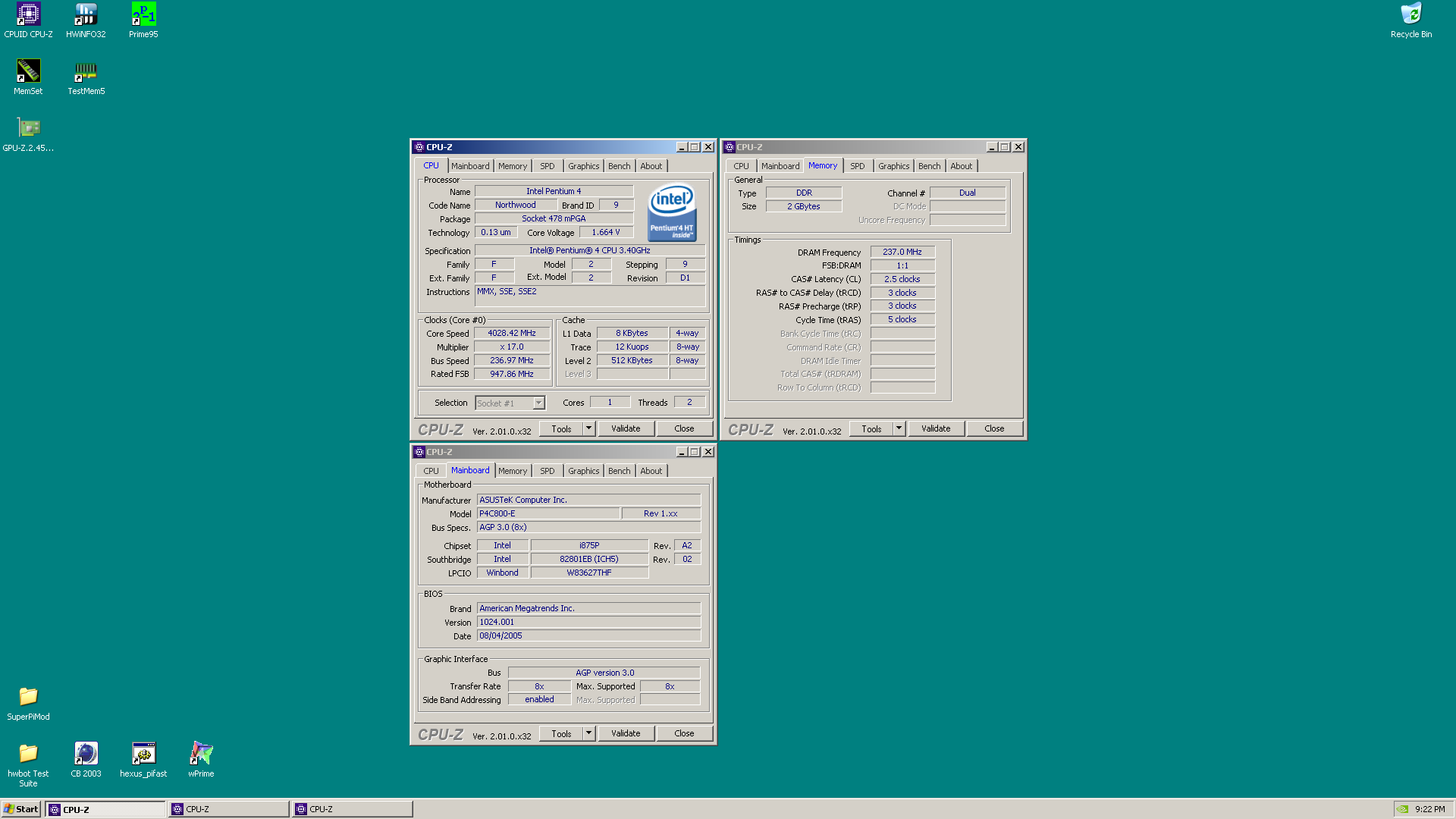
Task: Click the Rated FSB value 947.86 MHz
Action: [x=512, y=374]
